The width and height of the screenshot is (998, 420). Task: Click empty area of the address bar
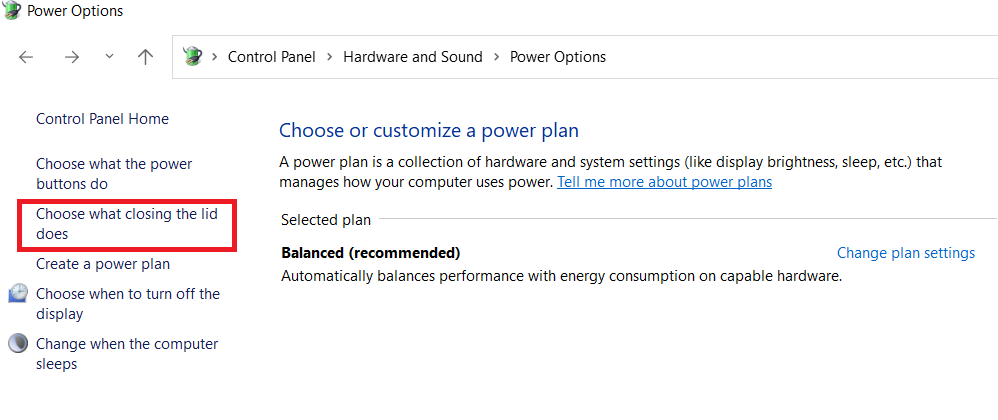click(x=800, y=57)
